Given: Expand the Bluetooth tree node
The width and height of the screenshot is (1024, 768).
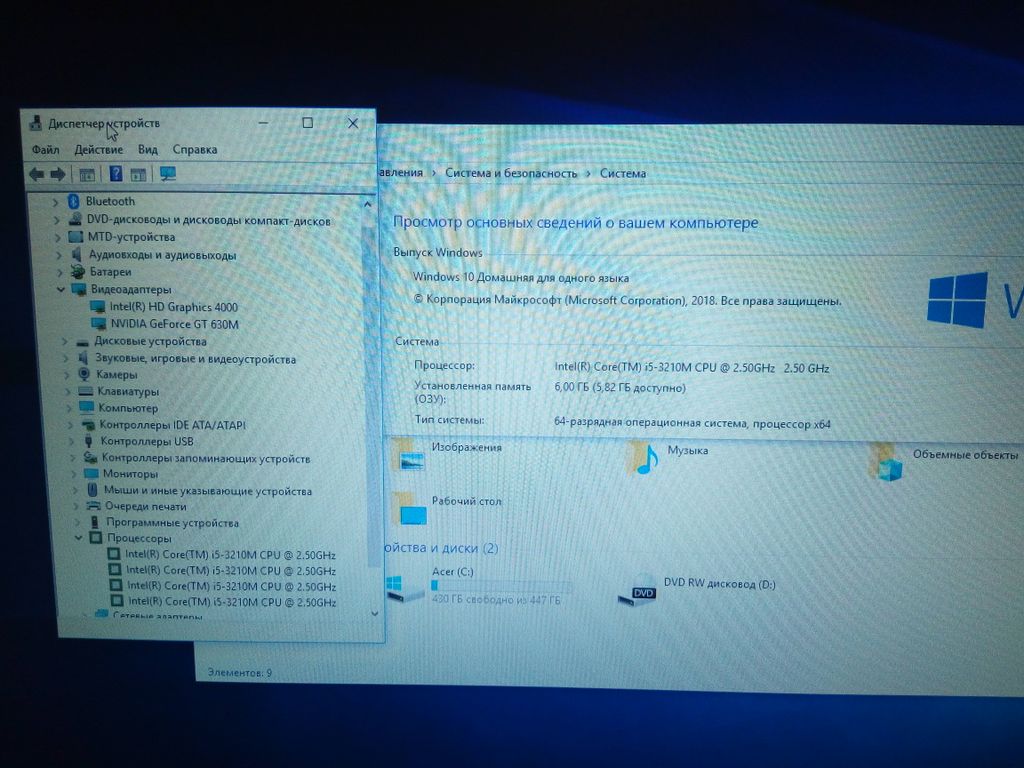Looking at the screenshot, I should coord(56,202).
